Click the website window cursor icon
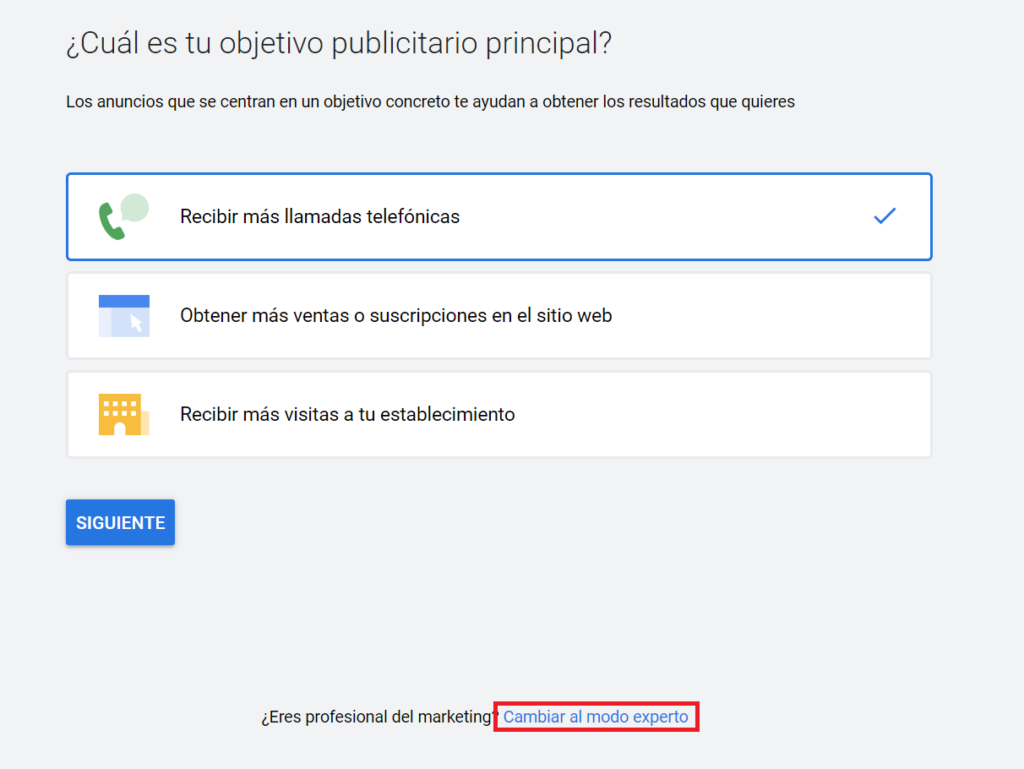This screenshot has width=1024, height=769. tap(124, 316)
